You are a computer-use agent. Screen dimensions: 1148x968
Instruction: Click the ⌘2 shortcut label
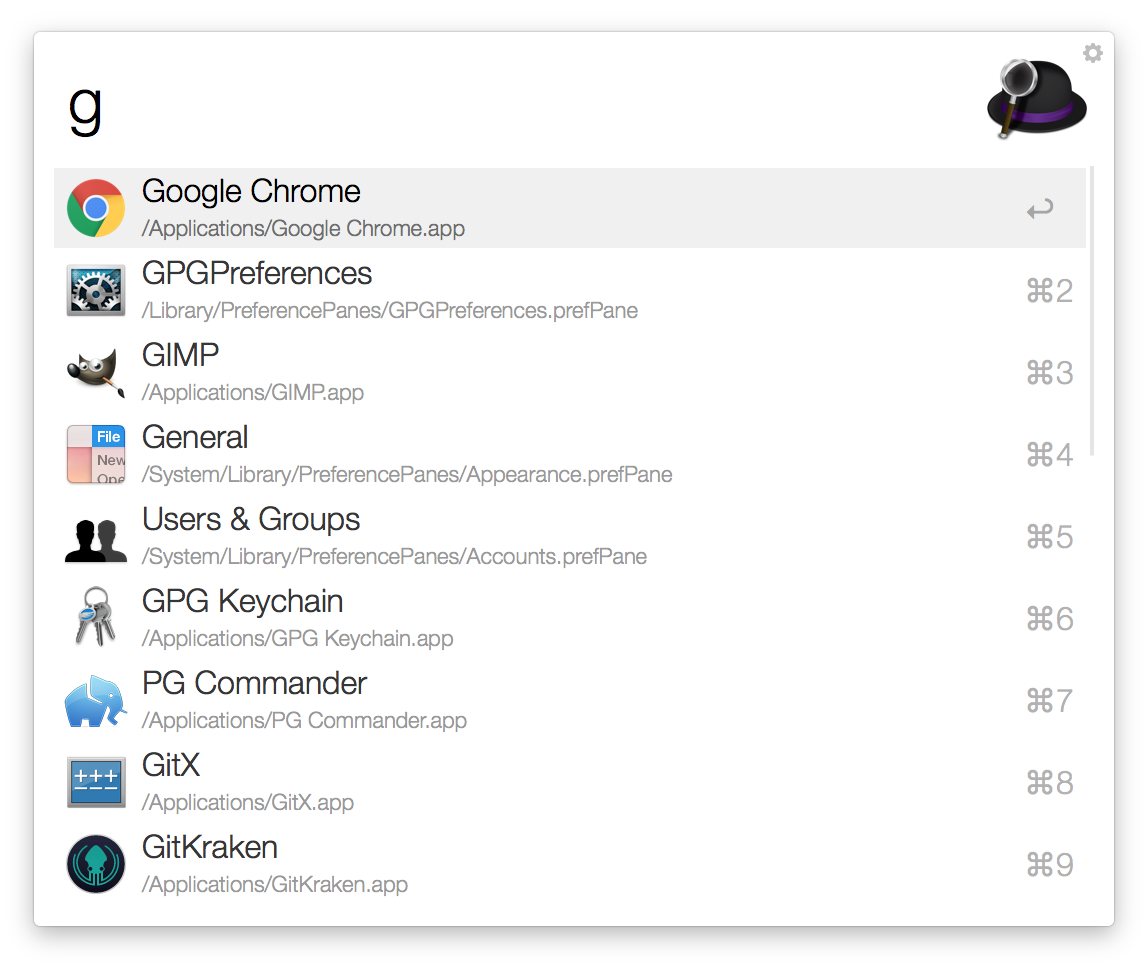(x=1049, y=291)
